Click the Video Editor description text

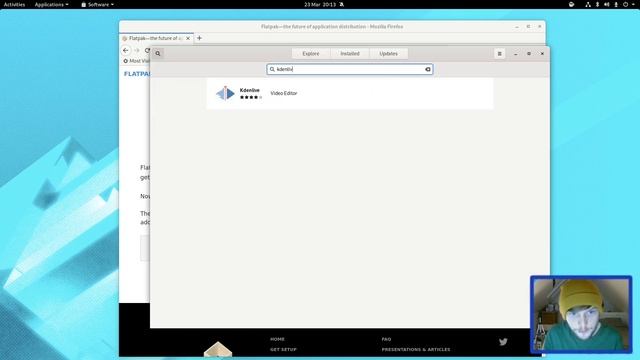point(284,93)
